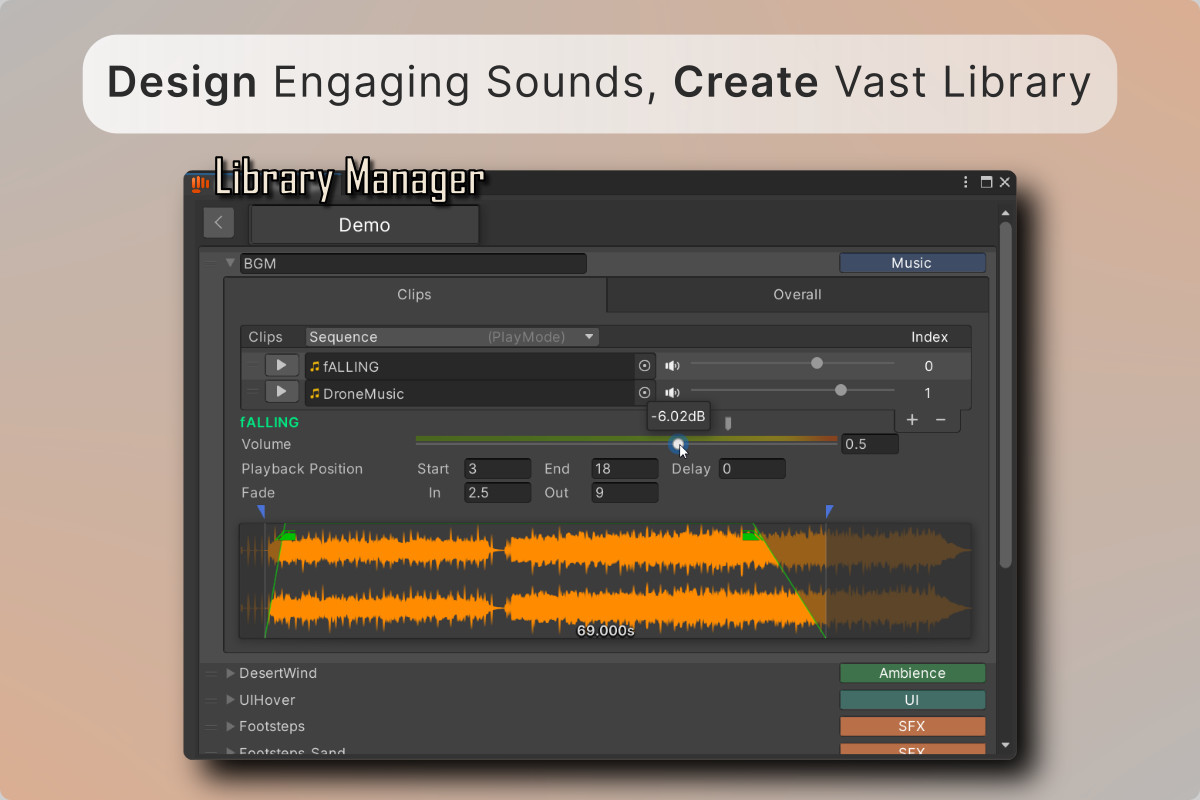The image size is (1200, 800).
Task: Click the left green fade-in handle
Action: [287, 537]
